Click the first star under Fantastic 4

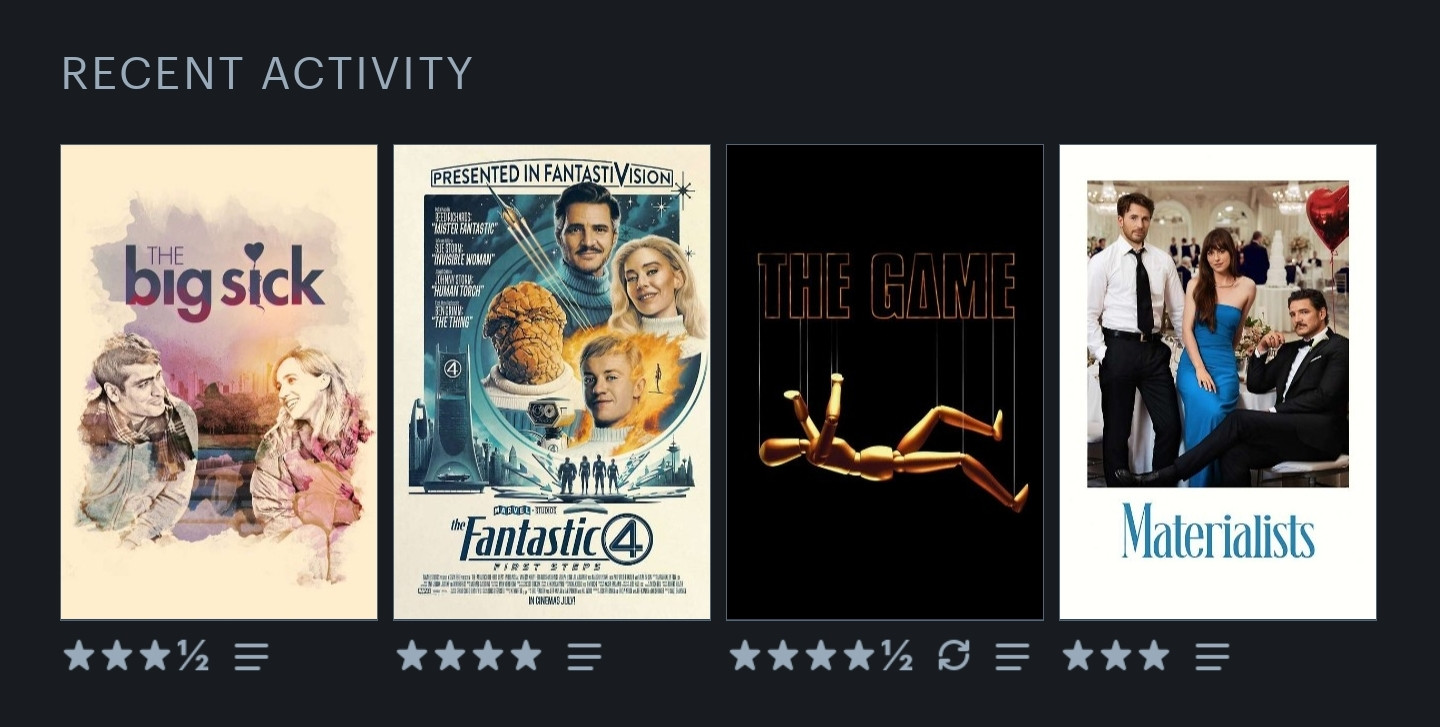click(x=412, y=656)
